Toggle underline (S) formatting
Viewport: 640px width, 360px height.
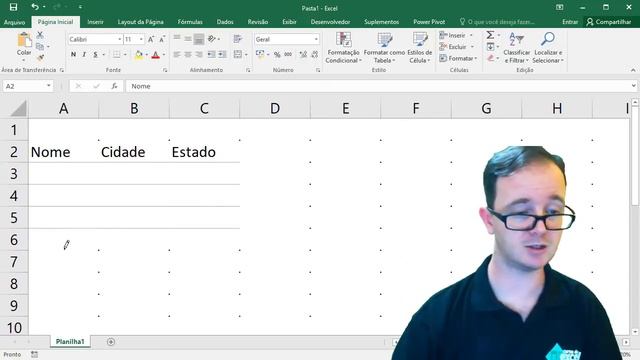tap(95, 54)
